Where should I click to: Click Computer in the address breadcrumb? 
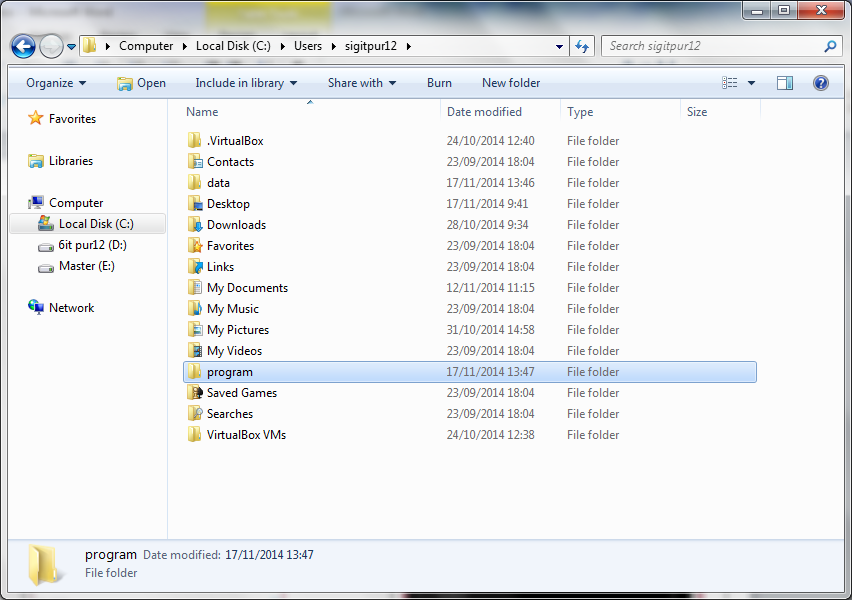click(x=146, y=46)
